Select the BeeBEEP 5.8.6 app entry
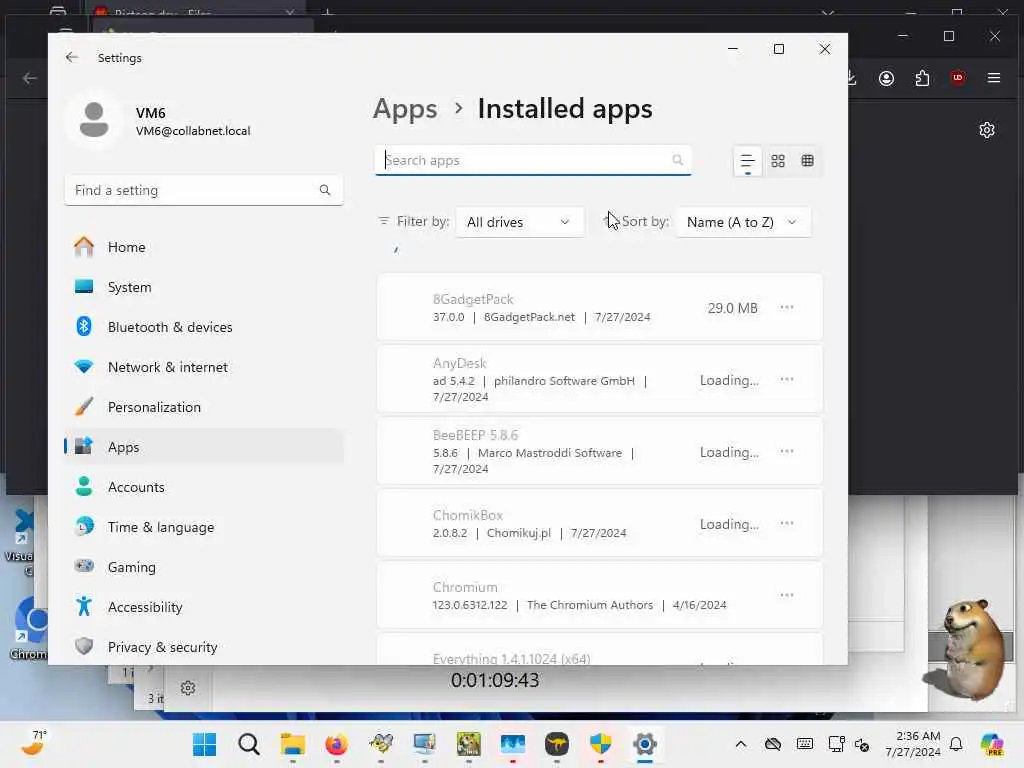Viewport: 1024px width, 768px height. (x=600, y=451)
